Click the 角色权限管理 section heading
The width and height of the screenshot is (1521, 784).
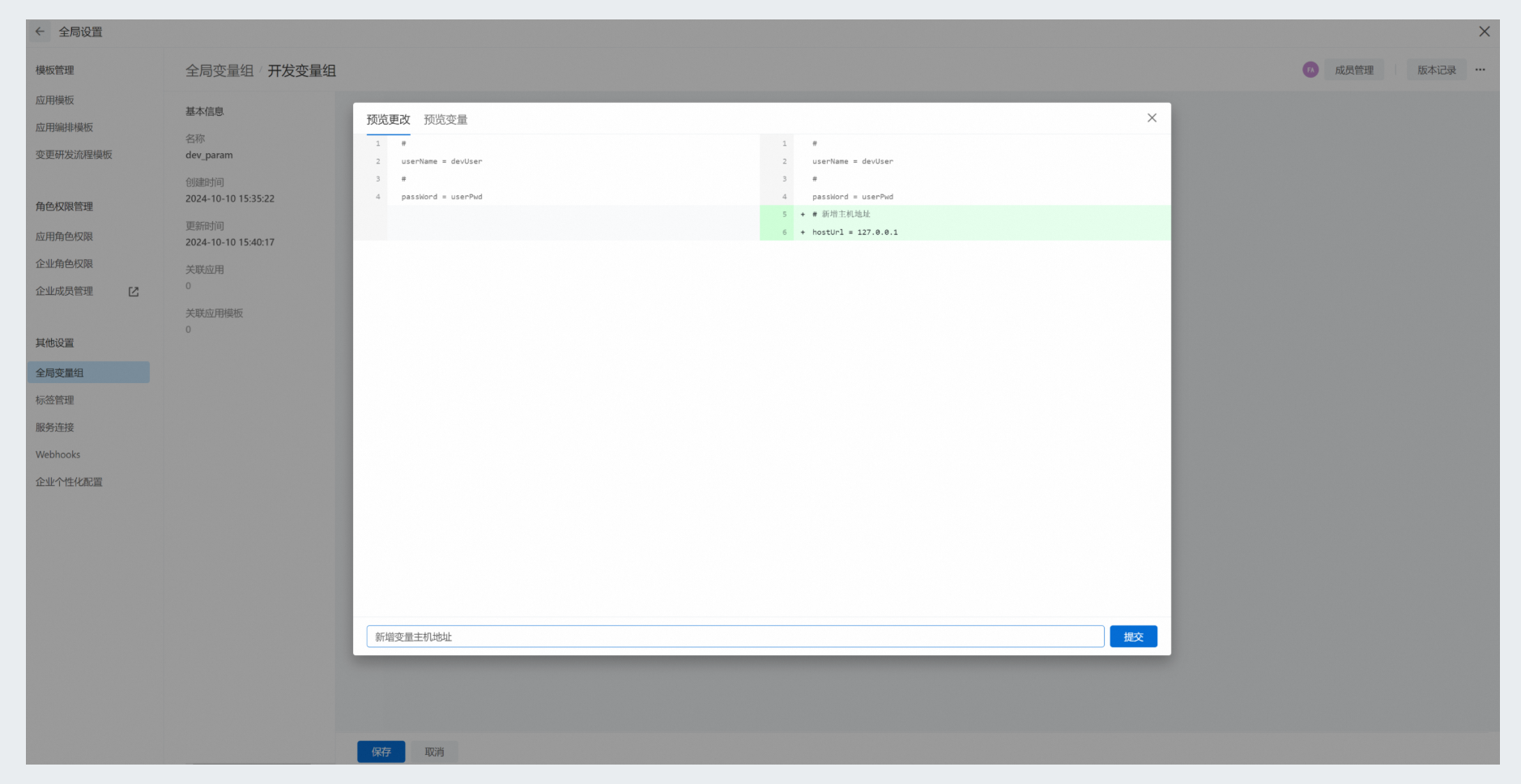64,207
